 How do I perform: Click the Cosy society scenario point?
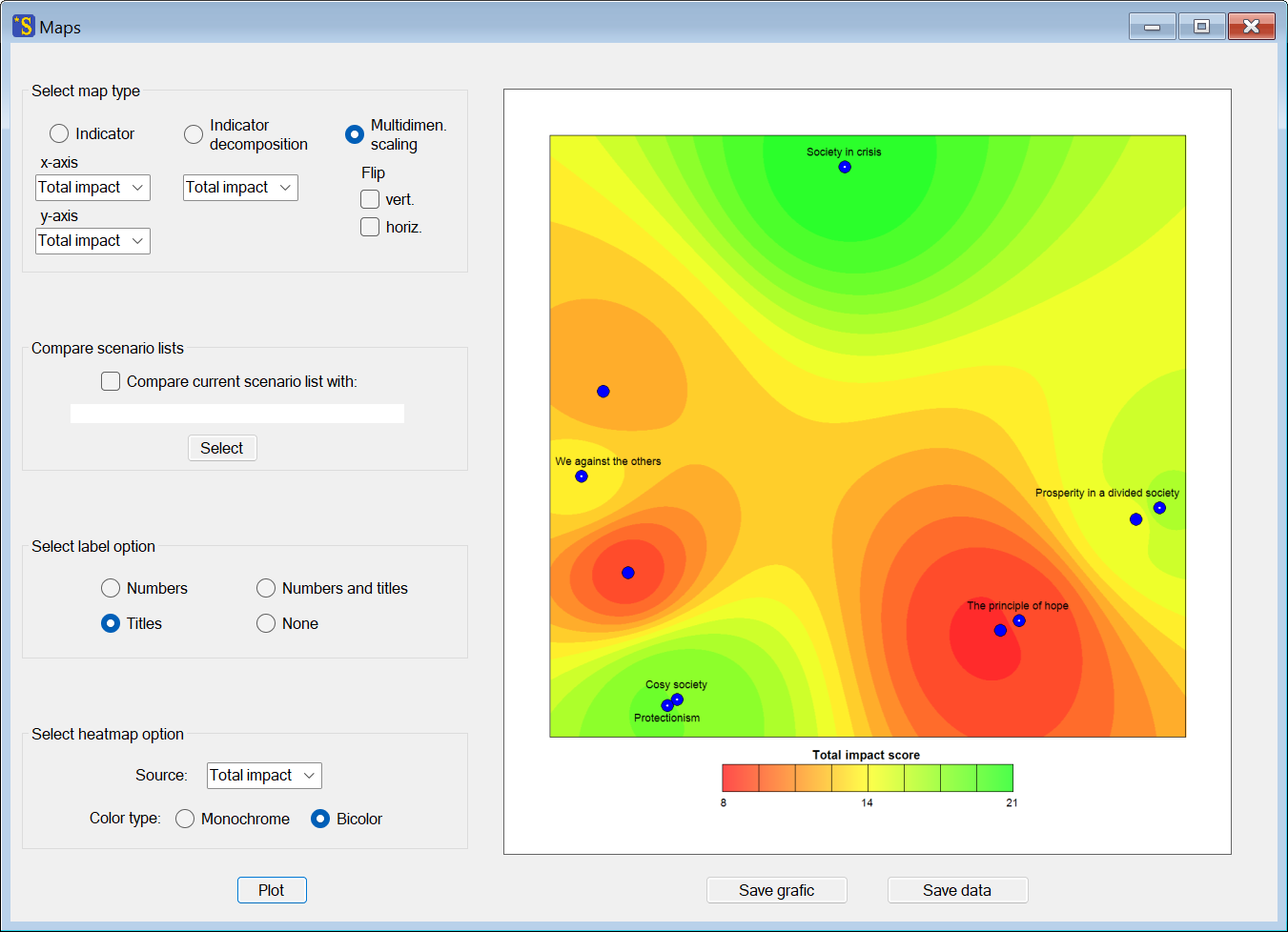click(x=677, y=699)
